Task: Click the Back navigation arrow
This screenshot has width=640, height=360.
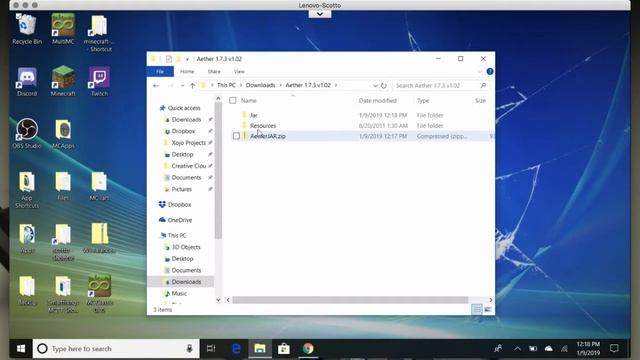Action: (156, 85)
